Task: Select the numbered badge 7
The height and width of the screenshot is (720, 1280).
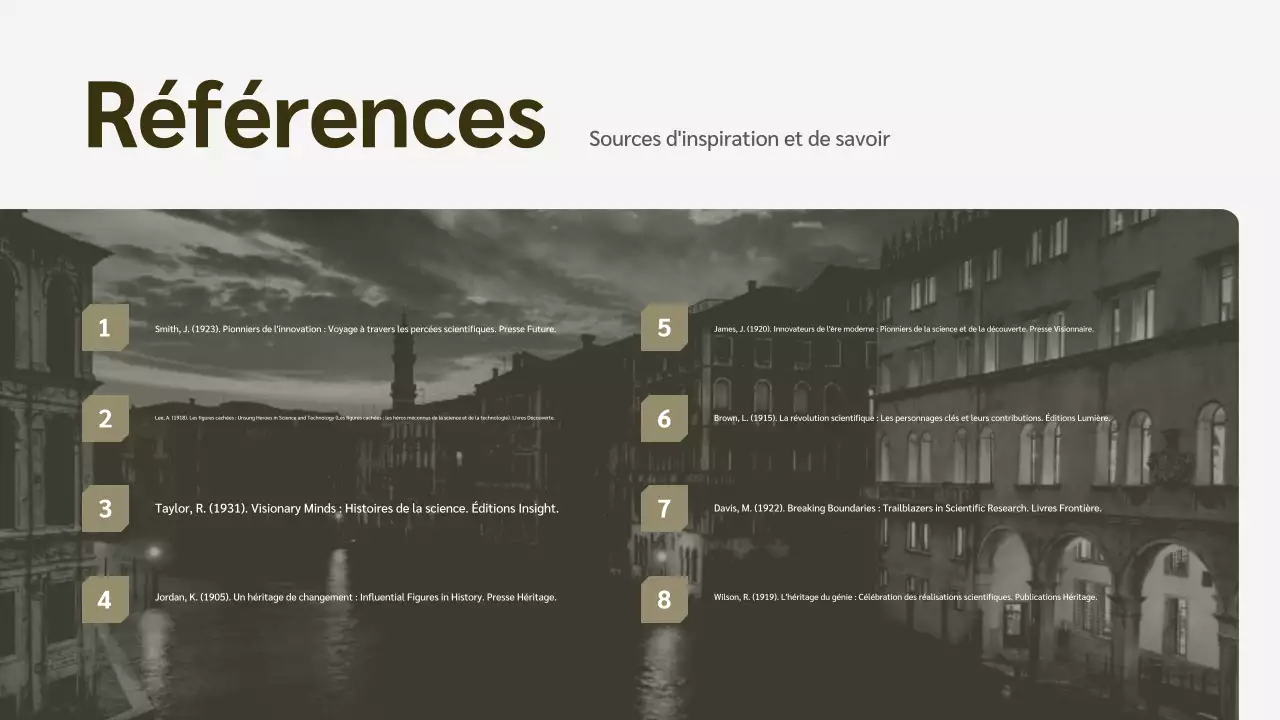Action: [664, 508]
